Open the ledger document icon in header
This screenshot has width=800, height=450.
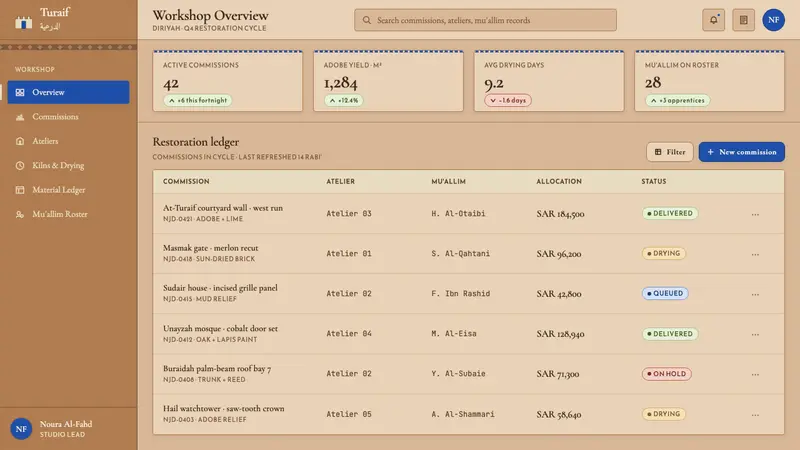[x=743, y=20]
